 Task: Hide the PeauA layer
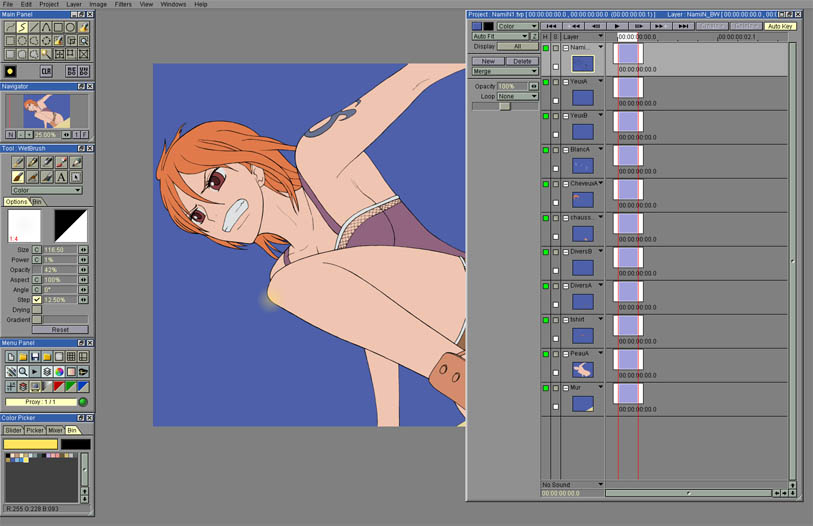(x=545, y=354)
